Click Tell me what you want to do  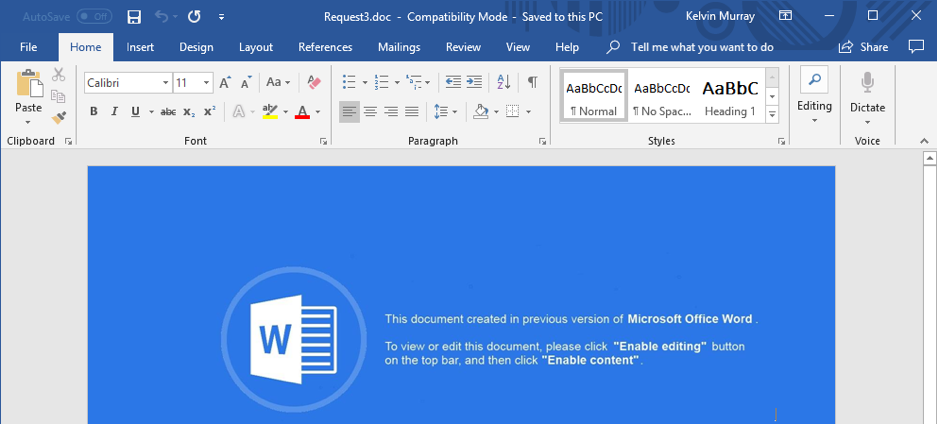(x=702, y=47)
